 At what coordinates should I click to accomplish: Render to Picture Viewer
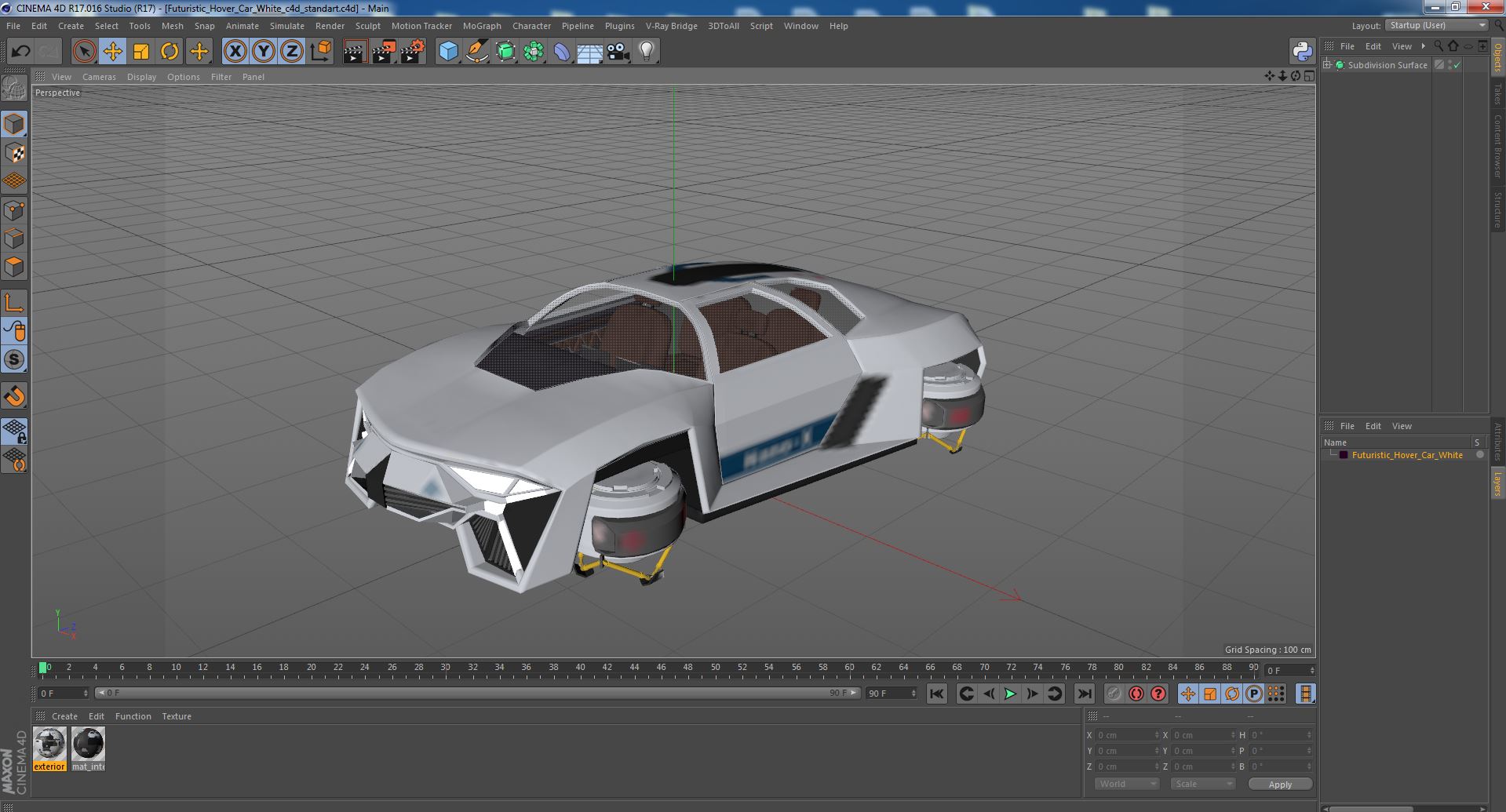[x=384, y=52]
